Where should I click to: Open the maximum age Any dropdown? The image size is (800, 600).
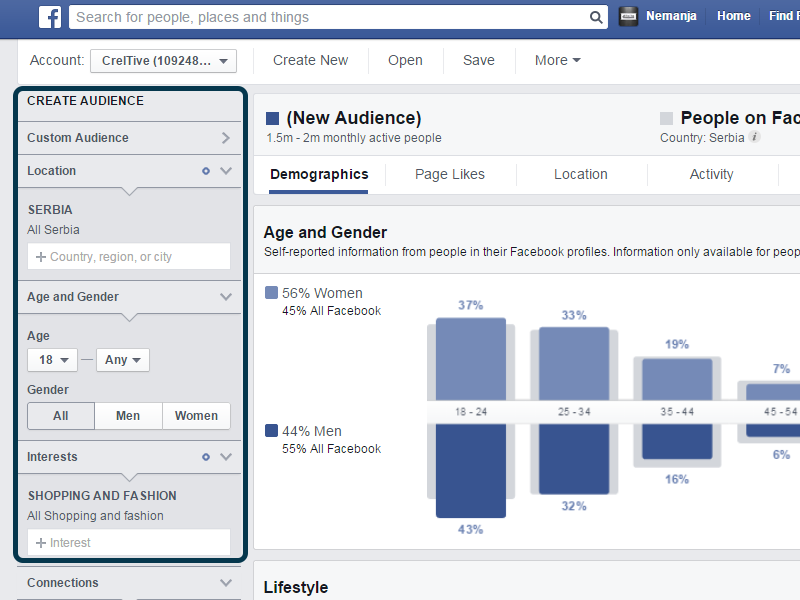(123, 360)
